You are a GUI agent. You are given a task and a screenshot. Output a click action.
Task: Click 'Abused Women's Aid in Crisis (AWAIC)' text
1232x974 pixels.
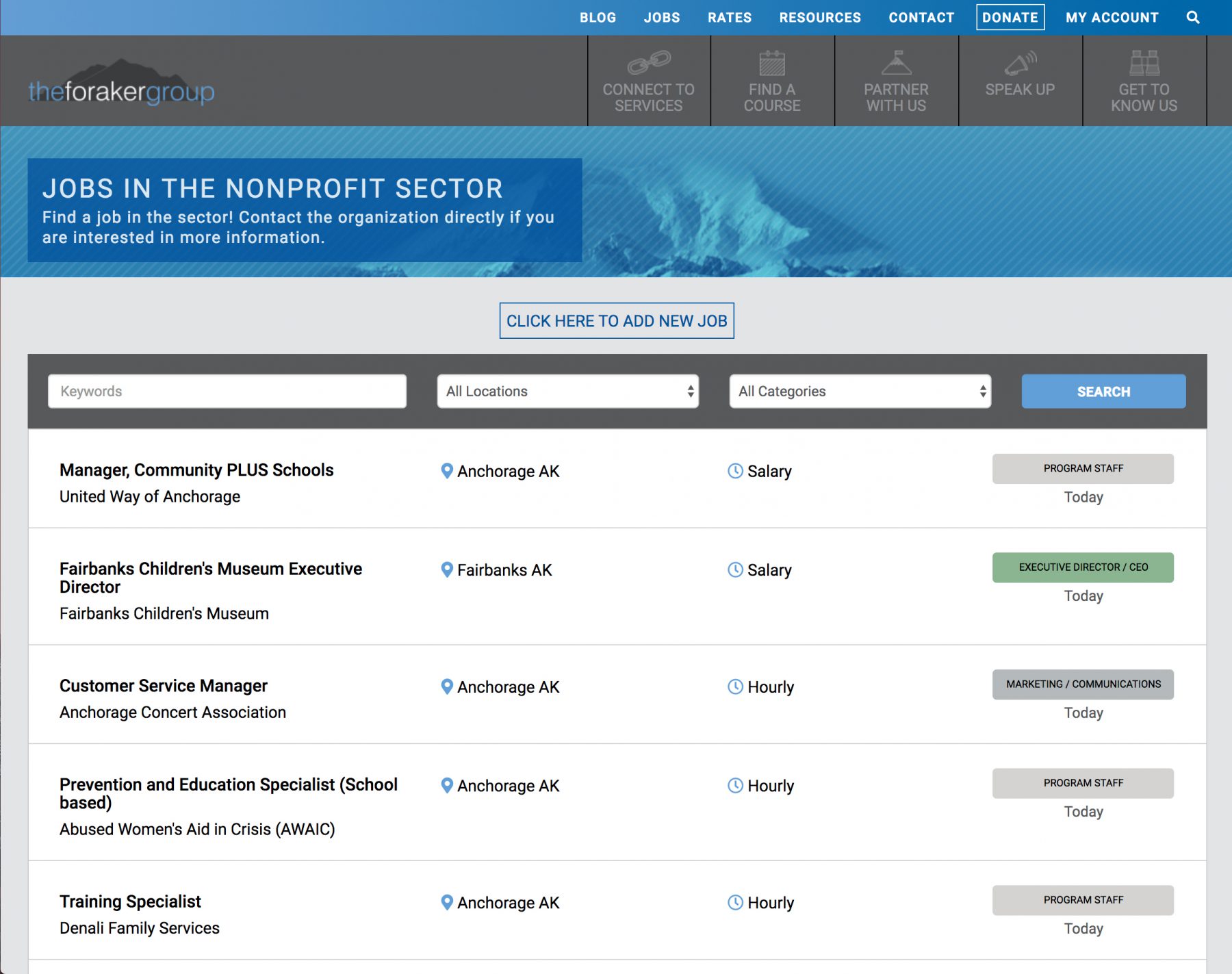[x=197, y=830]
